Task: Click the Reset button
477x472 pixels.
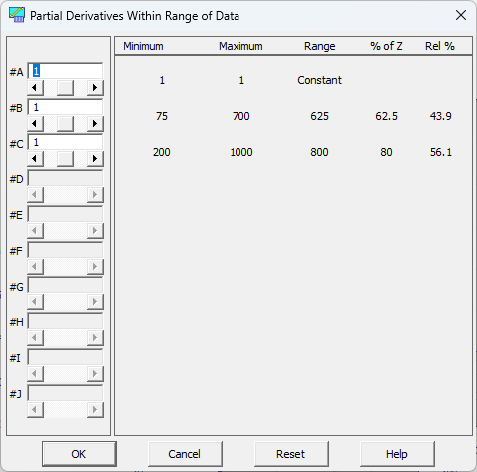Action: (x=291, y=454)
